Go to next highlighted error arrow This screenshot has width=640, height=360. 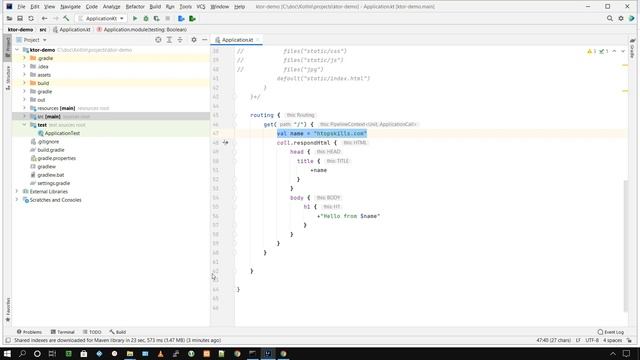point(623,51)
